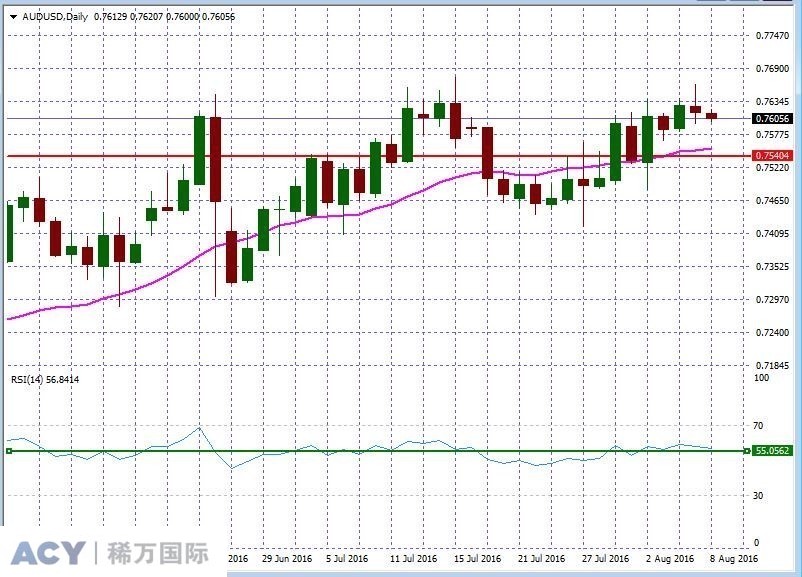
Task: Select the 0.75775 price axis label
Action: (x=772, y=135)
